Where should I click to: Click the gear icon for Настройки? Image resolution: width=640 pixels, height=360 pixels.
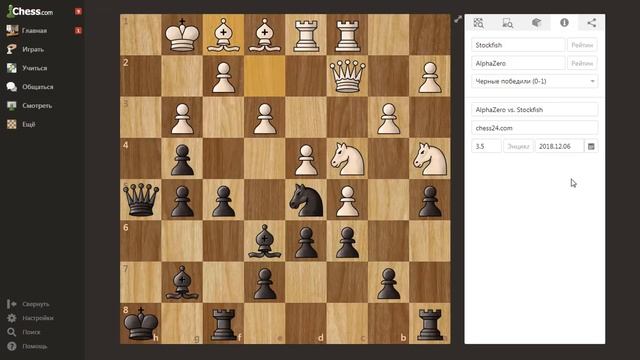pos(11,318)
